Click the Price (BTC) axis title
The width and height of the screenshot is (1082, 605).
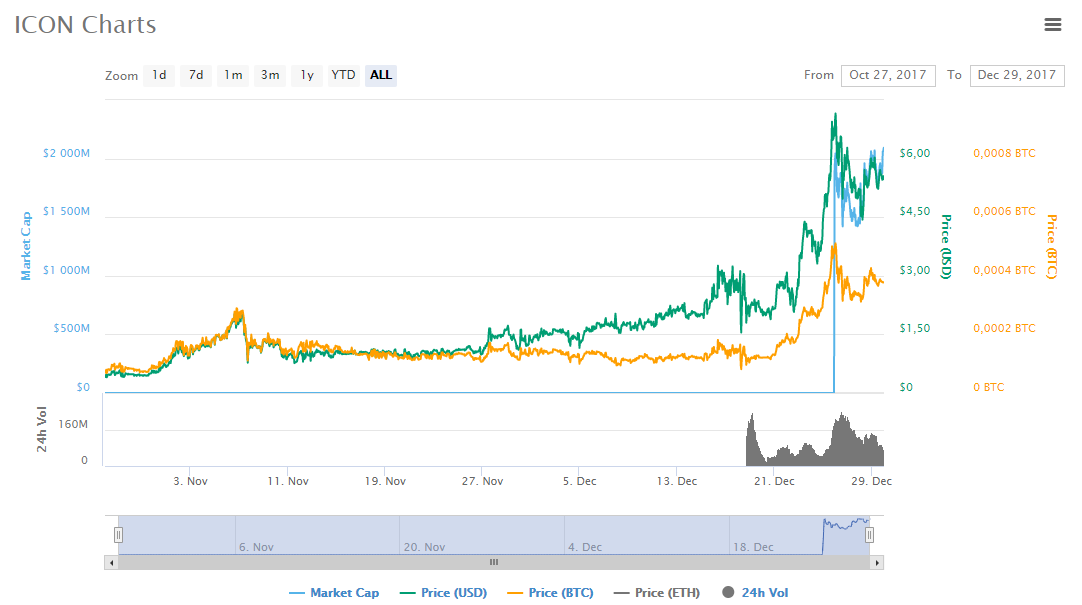pyautogui.click(x=1052, y=246)
